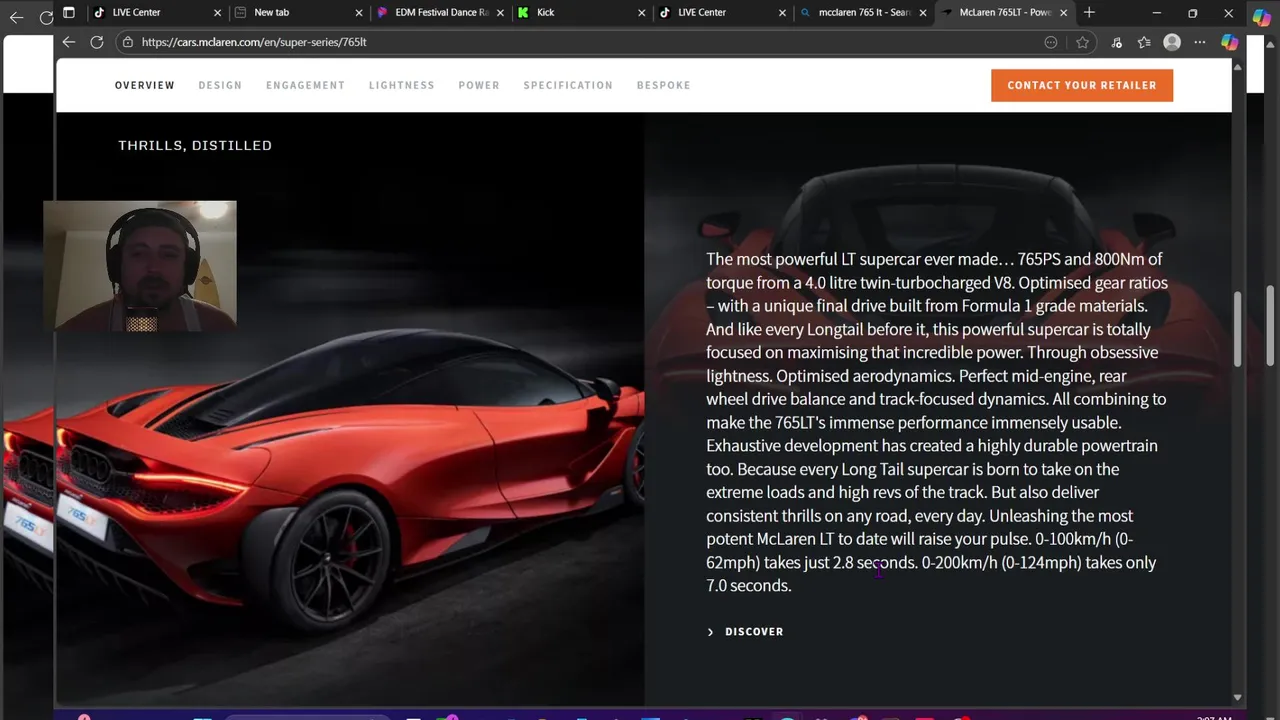1280x720 pixels.
Task: Go to the Design section link
Action: 220,85
